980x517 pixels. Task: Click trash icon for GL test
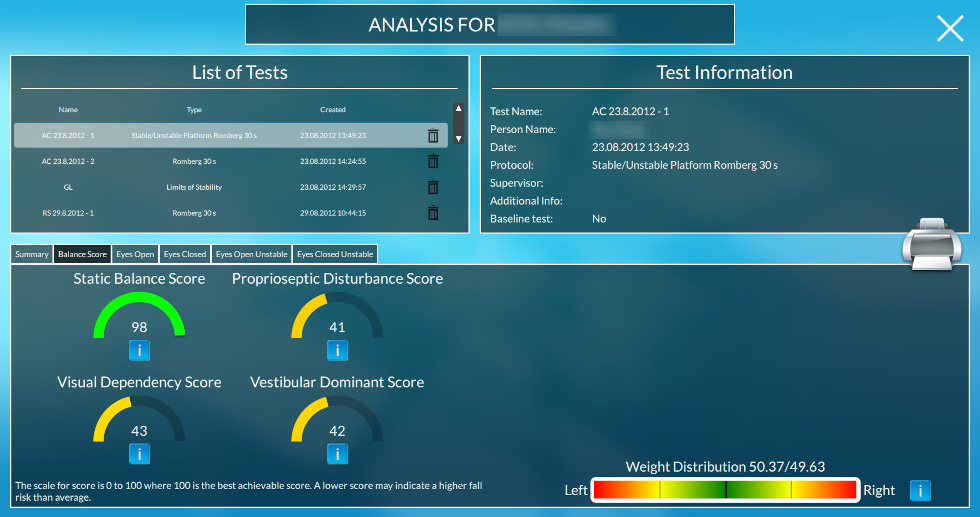pyautogui.click(x=433, y=187)
